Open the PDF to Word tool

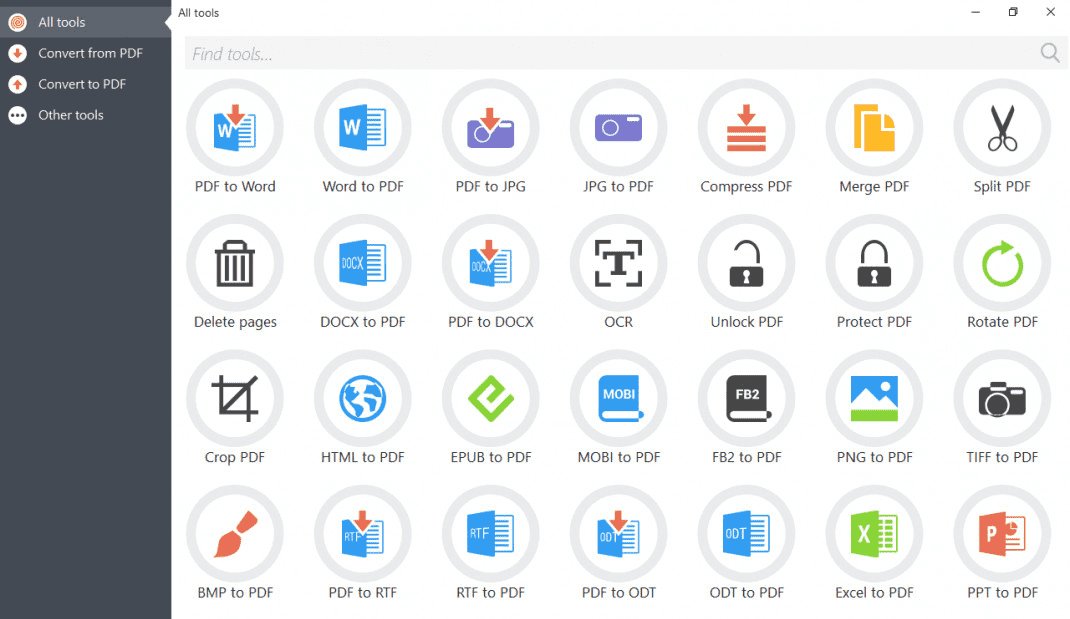(235, 128)
